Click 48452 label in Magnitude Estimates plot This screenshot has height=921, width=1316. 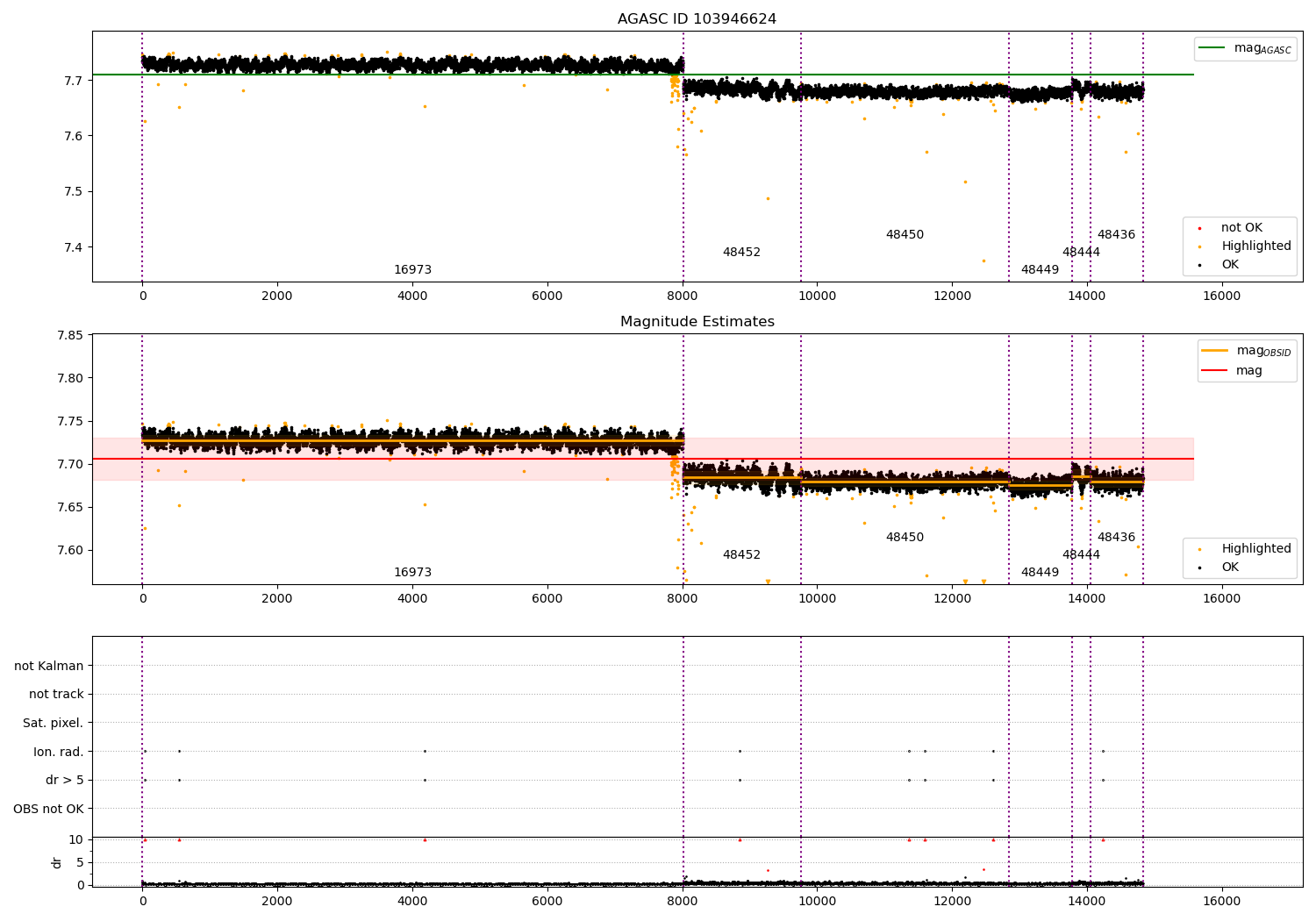tap(741, 555)
